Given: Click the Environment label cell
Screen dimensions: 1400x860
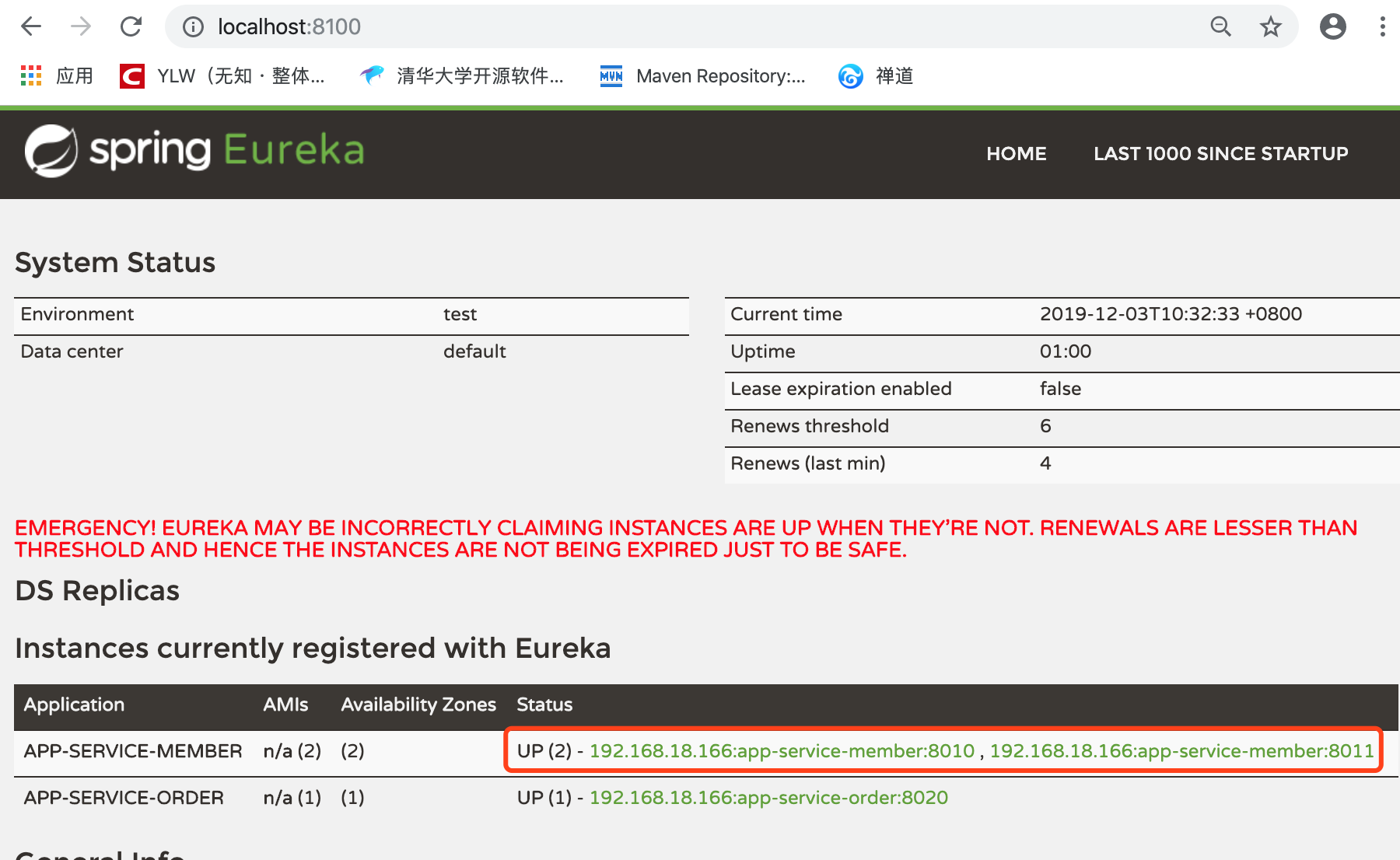Looking at the screenshot, I should (x=77, y=313).
